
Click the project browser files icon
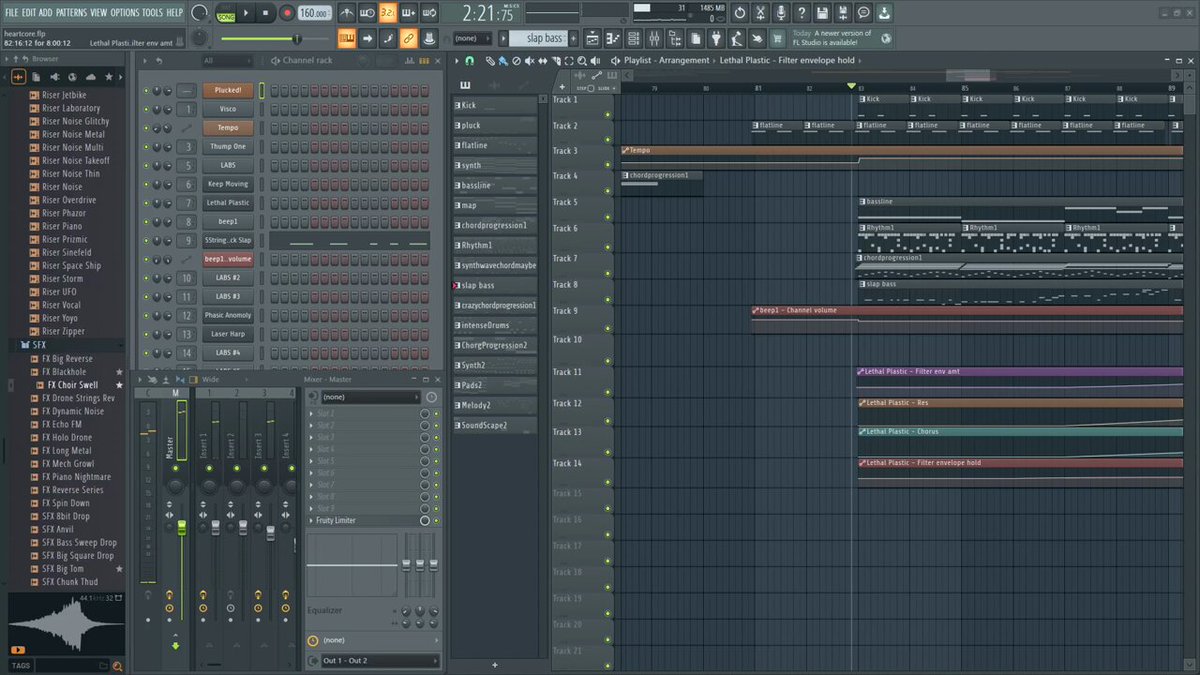tap(697, 38)
